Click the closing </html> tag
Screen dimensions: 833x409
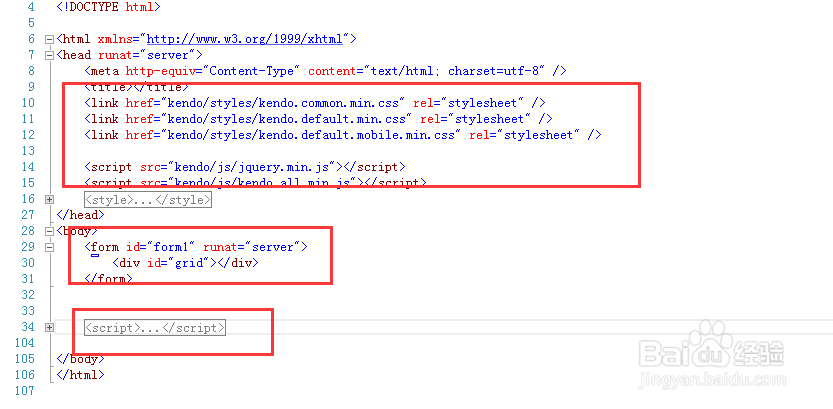[x=80, y=374]
